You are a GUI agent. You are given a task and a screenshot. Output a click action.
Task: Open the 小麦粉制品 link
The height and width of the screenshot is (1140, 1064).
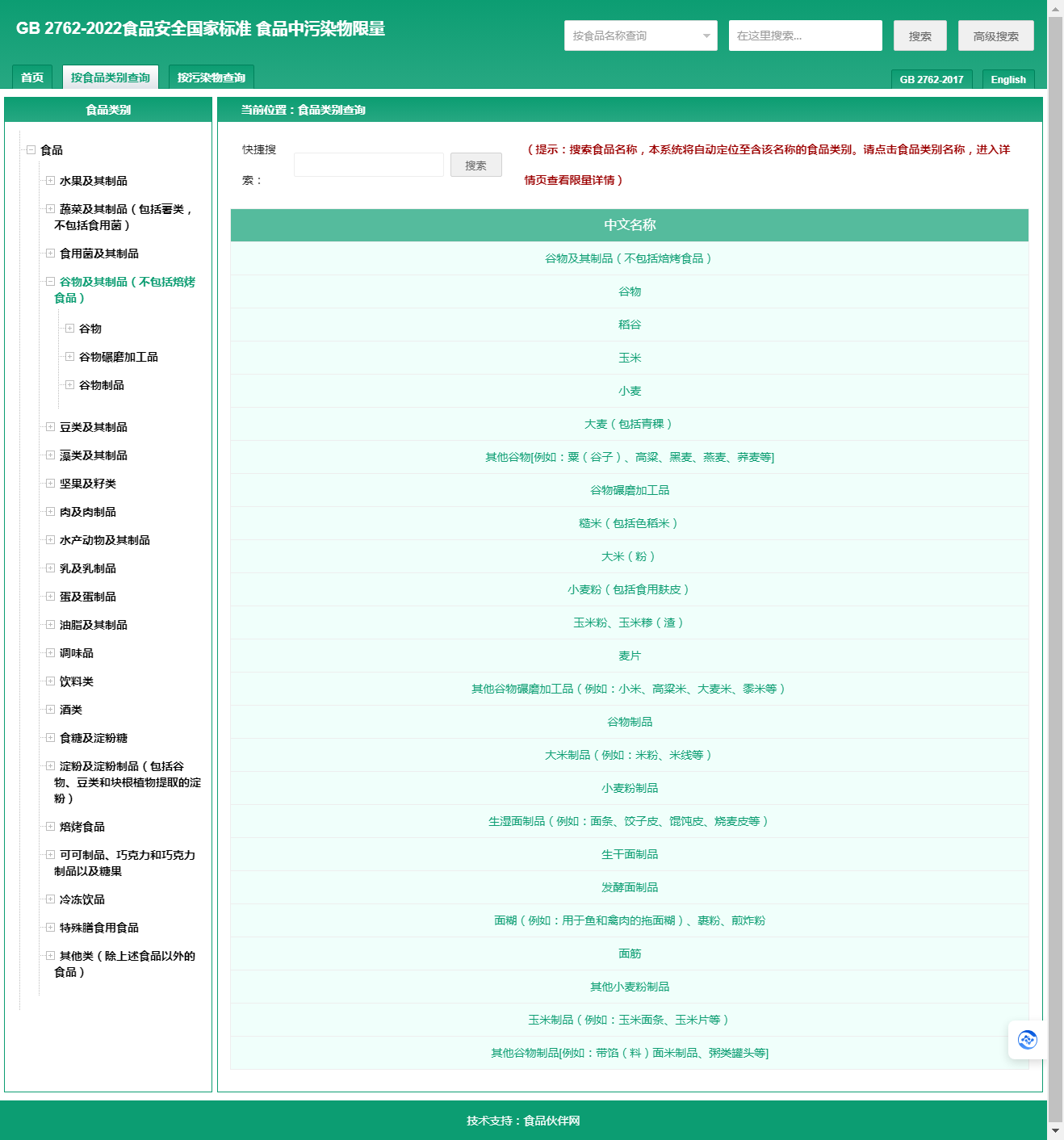[x=630, y=788]
